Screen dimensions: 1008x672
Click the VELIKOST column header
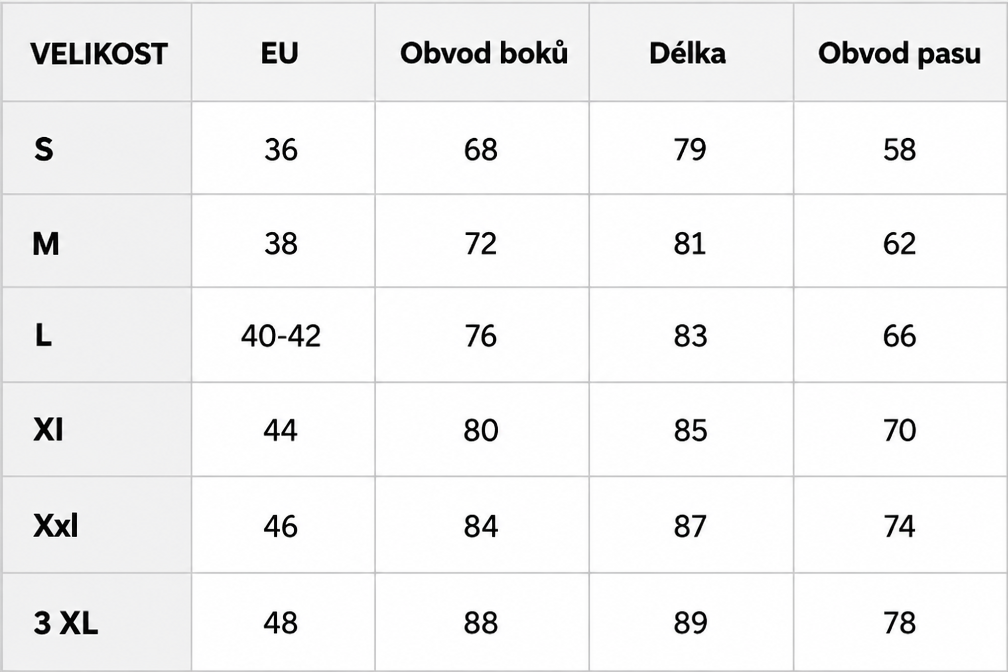(98, 53)
